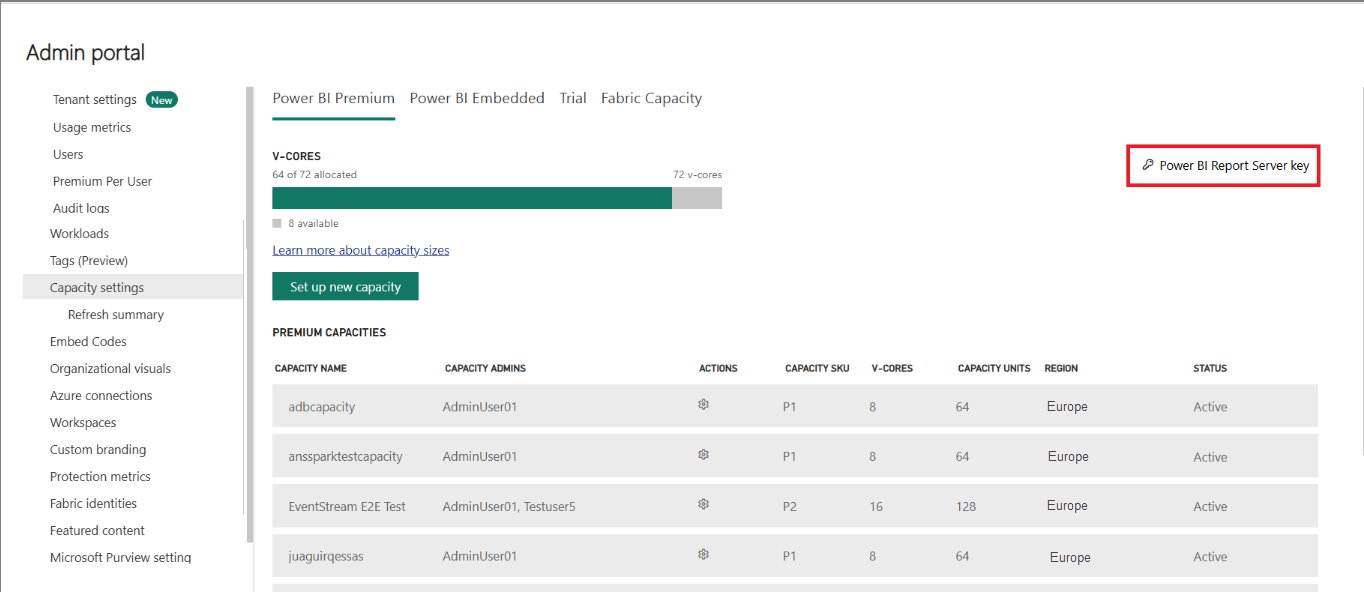Screen dimensions: 1364x592
Task: Click the STATUS column header
Action: [x=1210, y=368]
